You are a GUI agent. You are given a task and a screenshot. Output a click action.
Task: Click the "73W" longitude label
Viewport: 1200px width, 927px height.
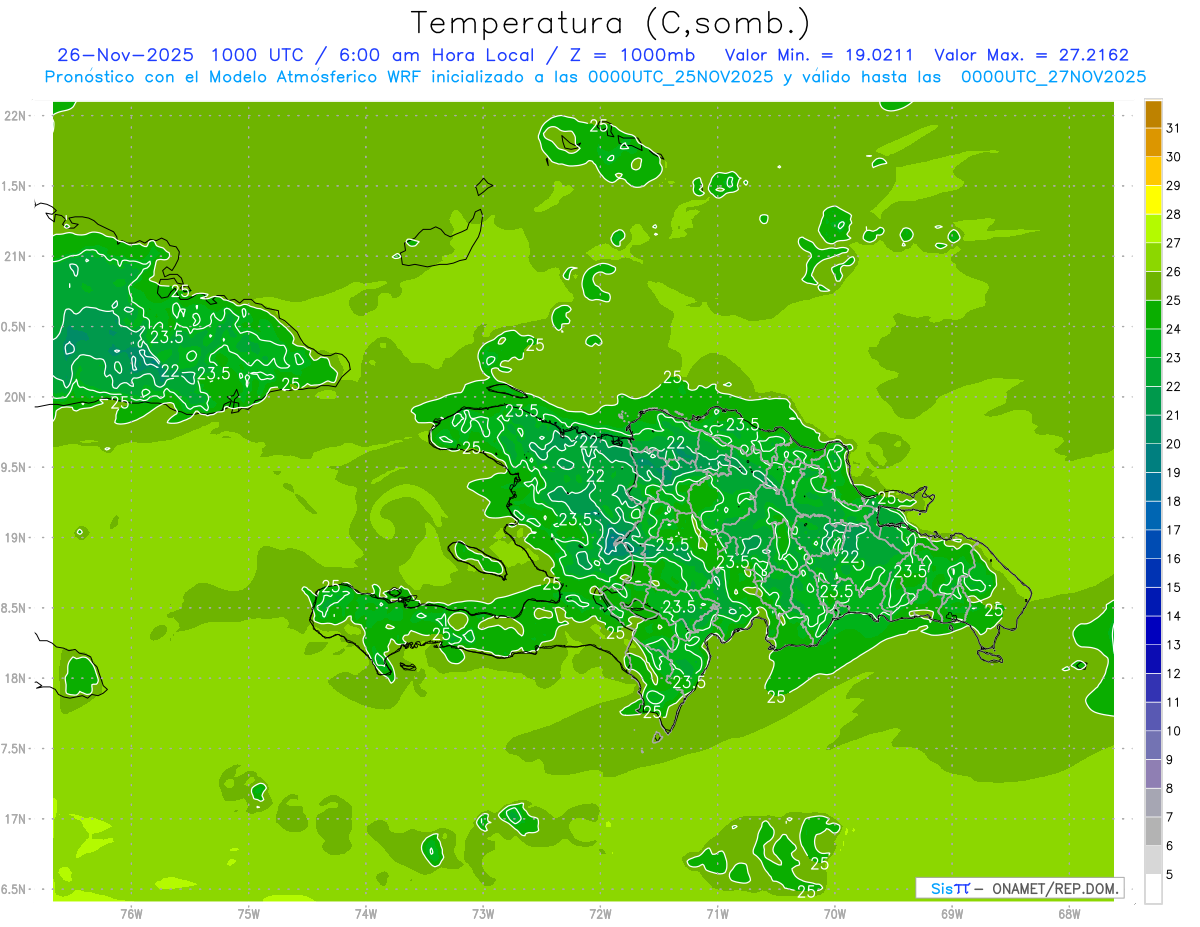point(483,913)
